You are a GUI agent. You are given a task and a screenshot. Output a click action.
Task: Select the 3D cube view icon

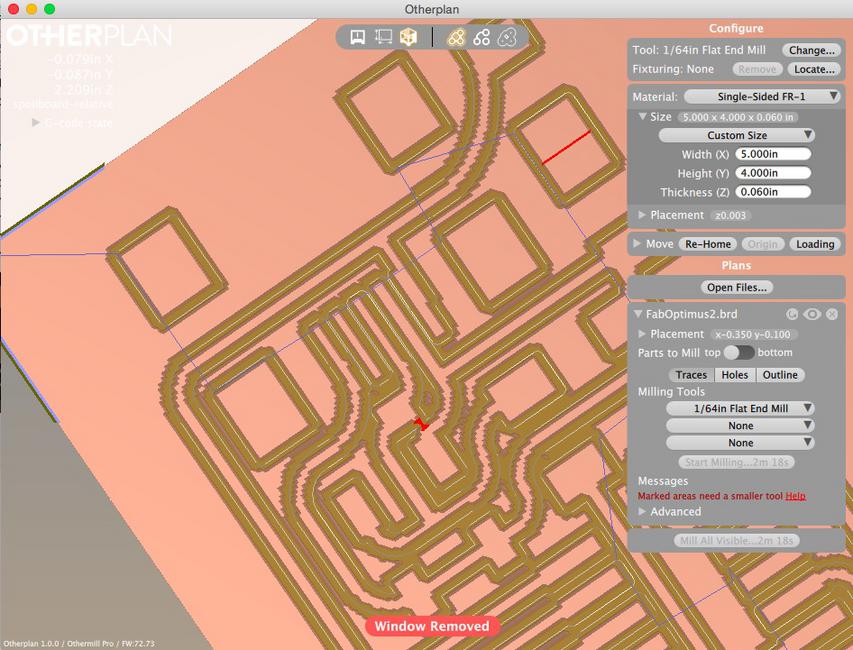(408, 37)
